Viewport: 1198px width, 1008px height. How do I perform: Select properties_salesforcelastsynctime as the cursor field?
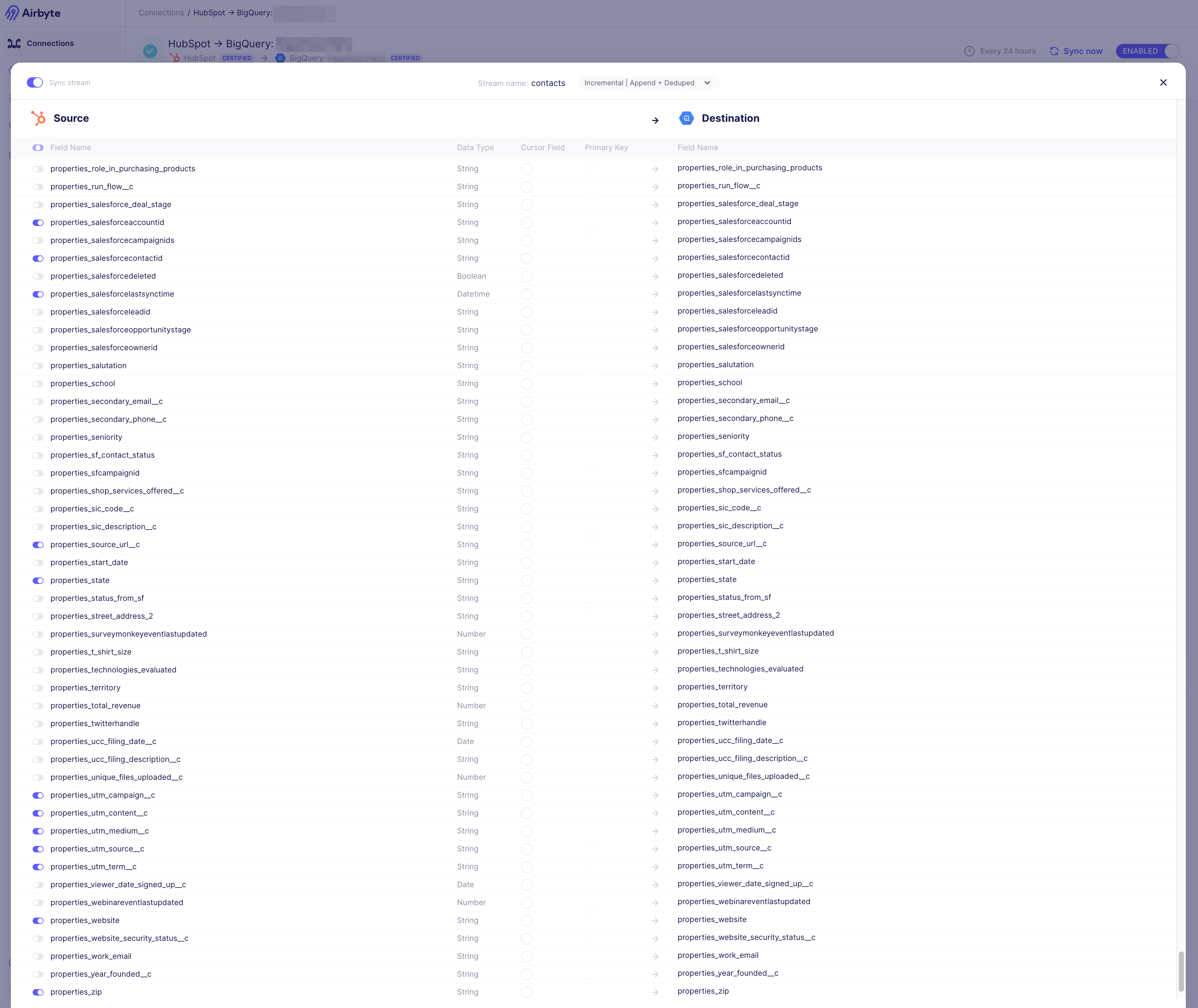click(526, 294)
